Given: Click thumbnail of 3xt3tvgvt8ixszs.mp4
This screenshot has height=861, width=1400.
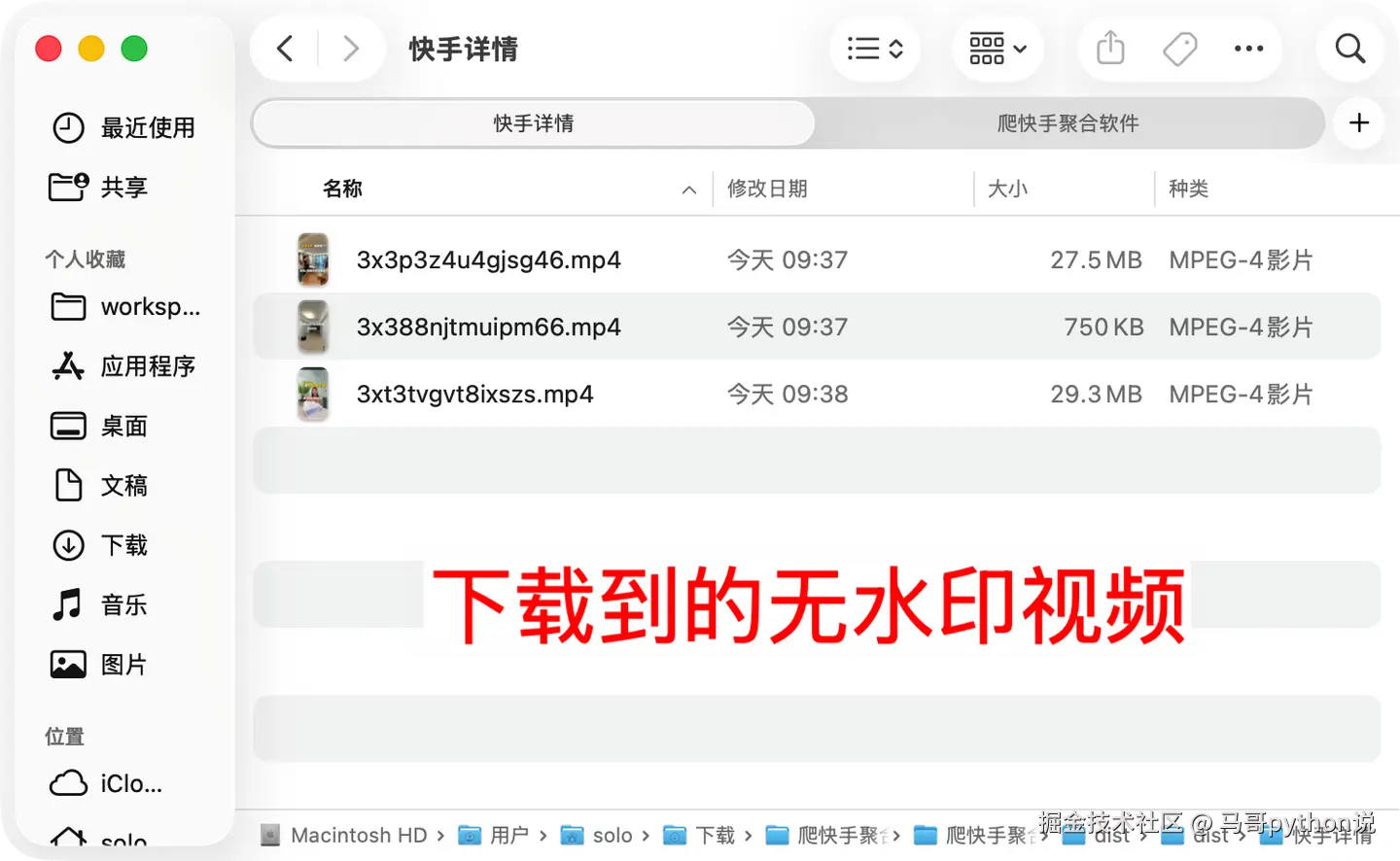Looking at the screenshot, I should click(x=313, y=394).
